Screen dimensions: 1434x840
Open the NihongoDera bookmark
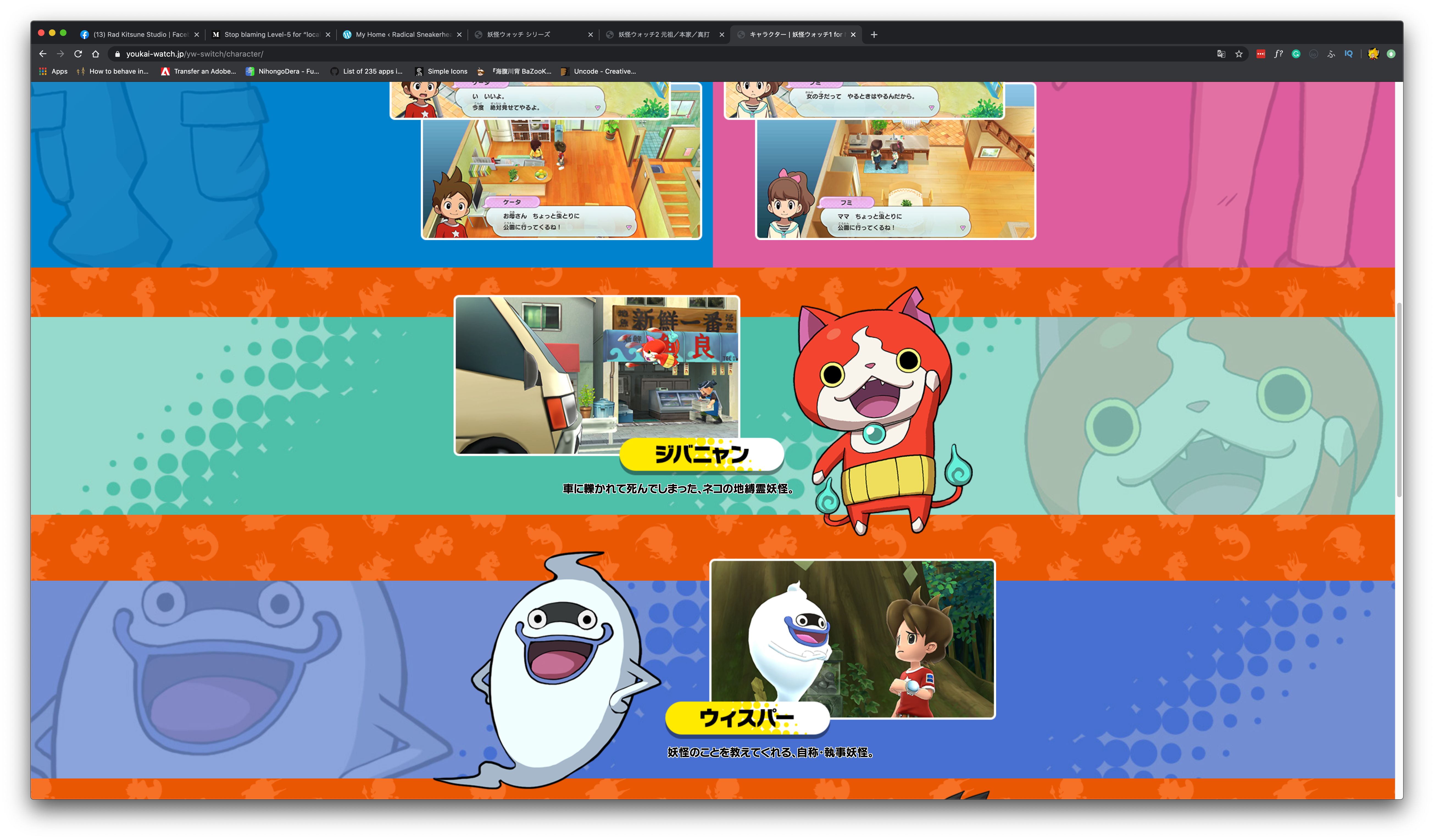(x=282, y=71)
